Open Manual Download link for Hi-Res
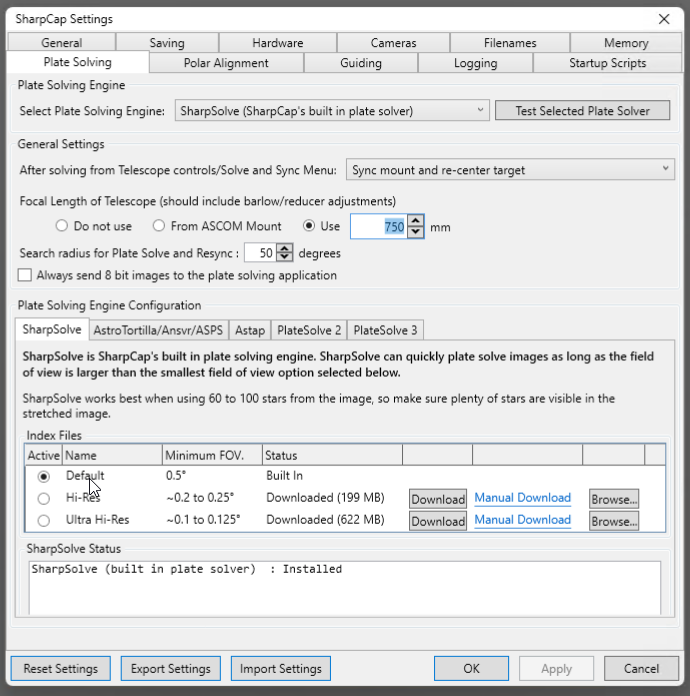 click(523, 498)
